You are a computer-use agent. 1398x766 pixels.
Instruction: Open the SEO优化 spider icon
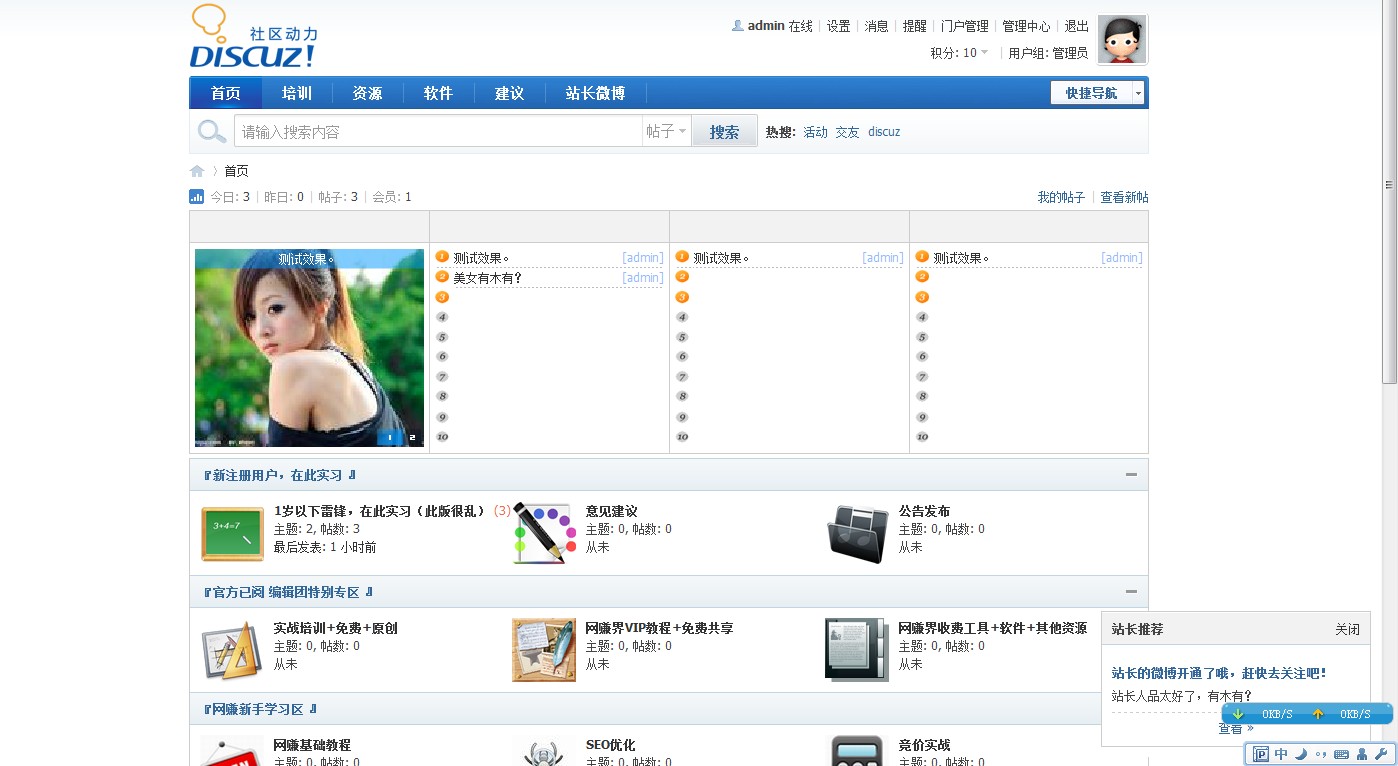[545, 751]
